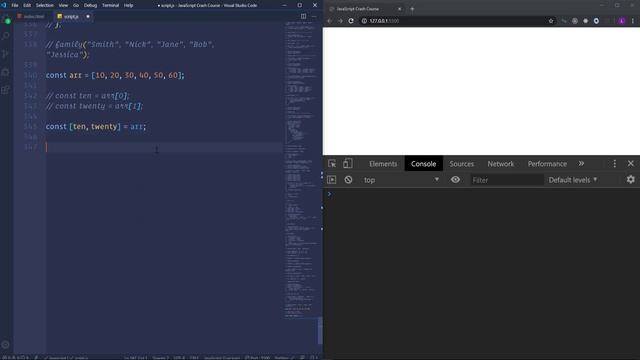Open the Extensions view in VS Code activity bar
The image size is (640, 360).
click(6, 90)
